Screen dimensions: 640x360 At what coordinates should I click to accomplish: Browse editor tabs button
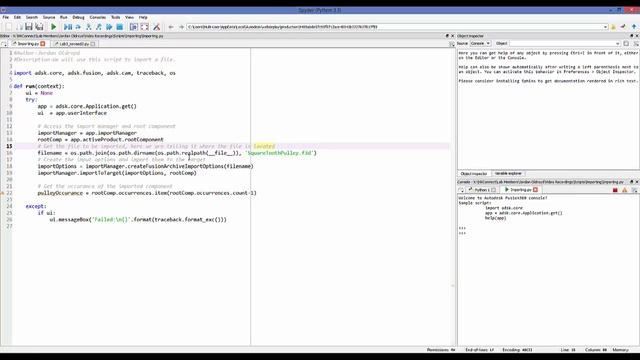coord(4,44)
